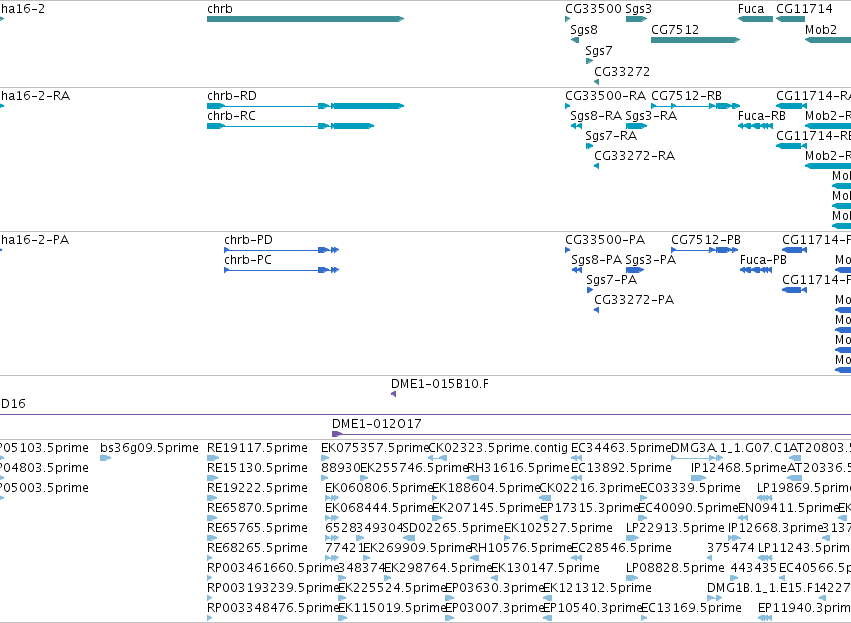Click the Fuca-PB protein glyph
The width and height of the screenshot is (851, 623).
756,270
